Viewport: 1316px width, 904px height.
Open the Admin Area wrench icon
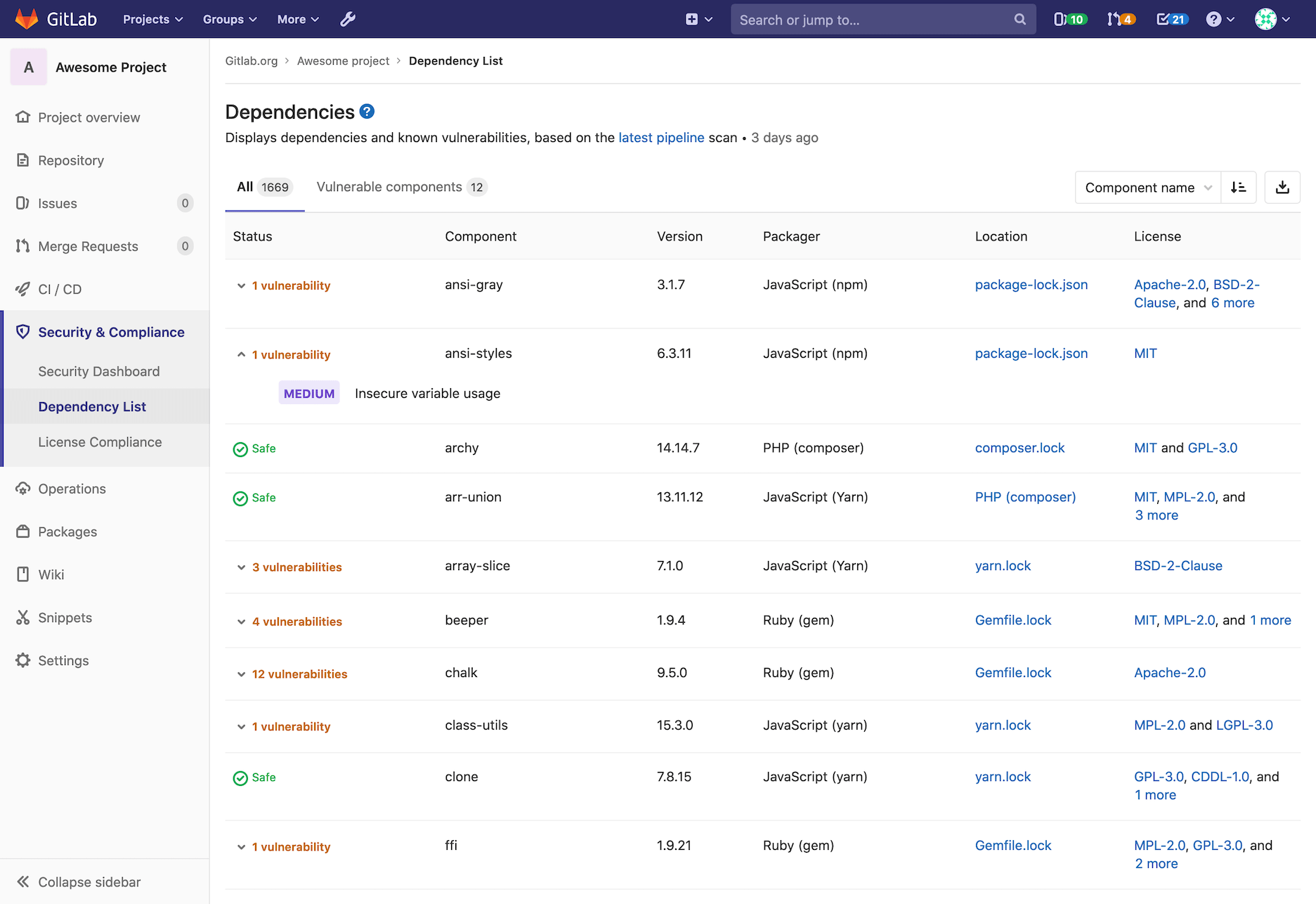347,19
